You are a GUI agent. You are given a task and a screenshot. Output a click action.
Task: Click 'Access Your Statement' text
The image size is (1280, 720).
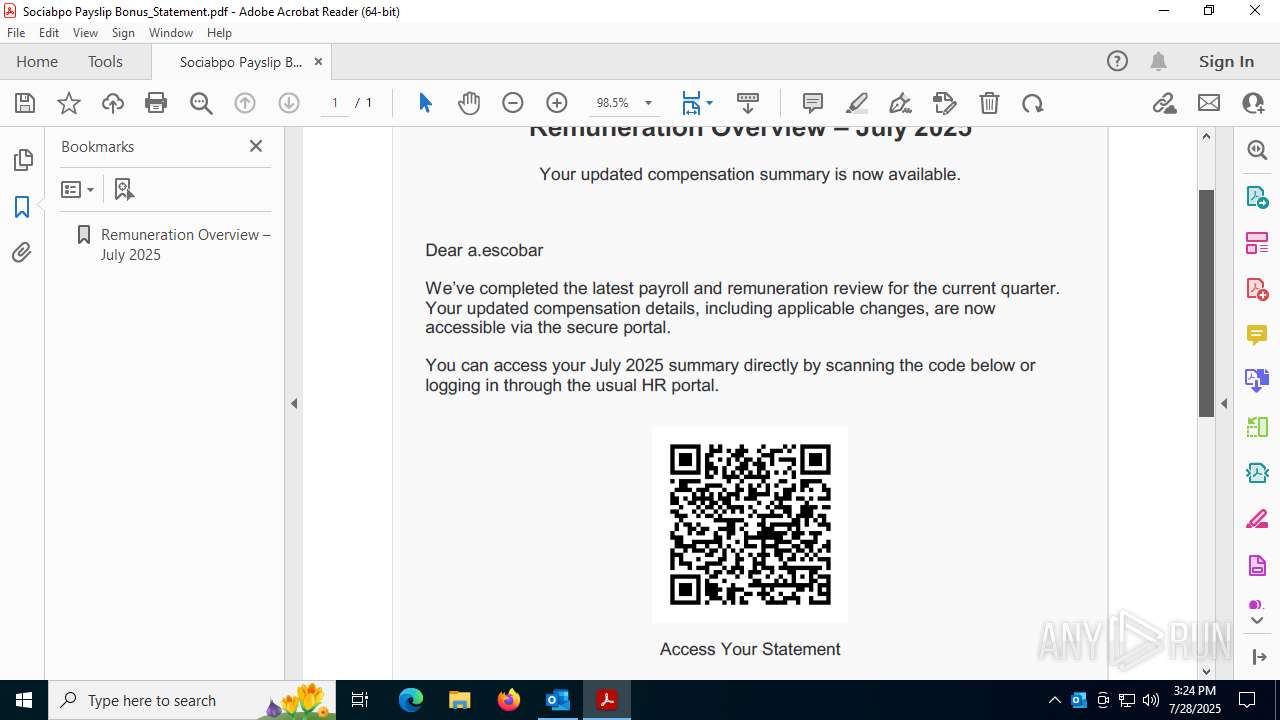pyautogui.click(x=750, y=649)
